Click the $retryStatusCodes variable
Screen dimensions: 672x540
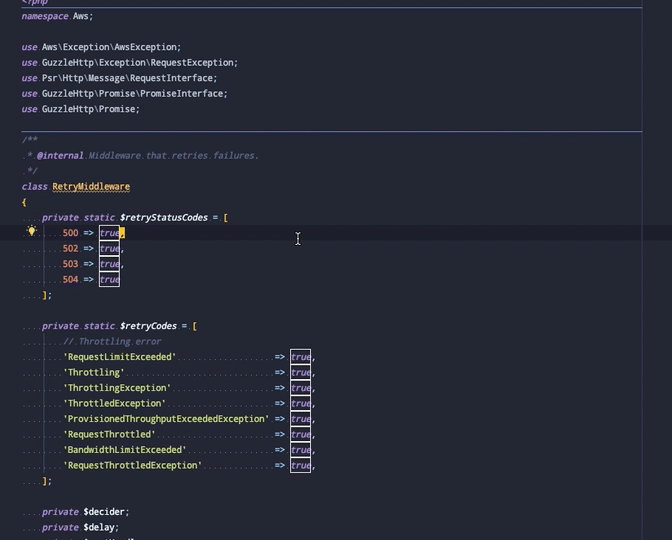tap(164, 218)
